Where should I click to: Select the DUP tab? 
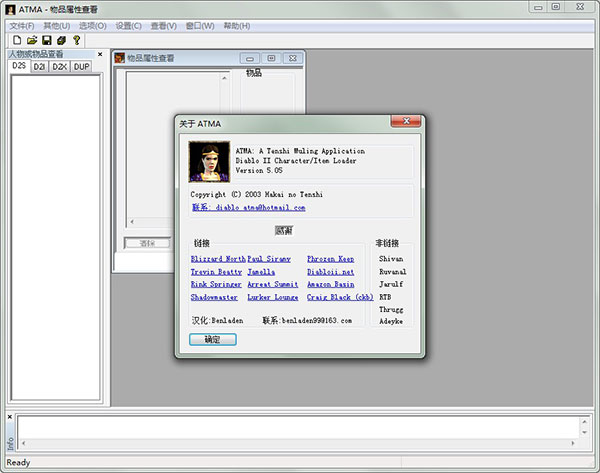pos(81,67)
